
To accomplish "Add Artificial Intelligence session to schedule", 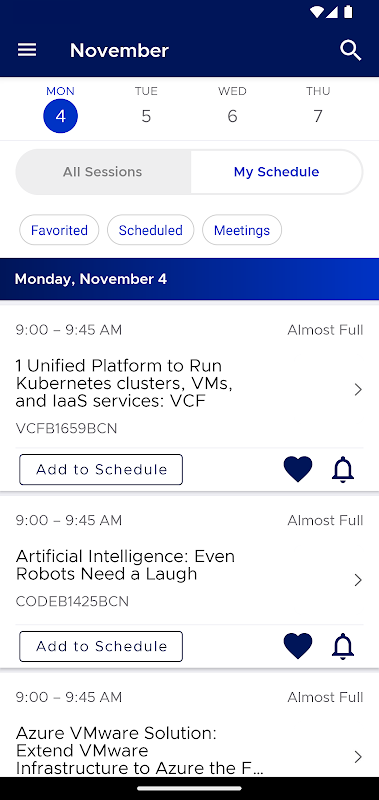I will (x=101, y=646).
